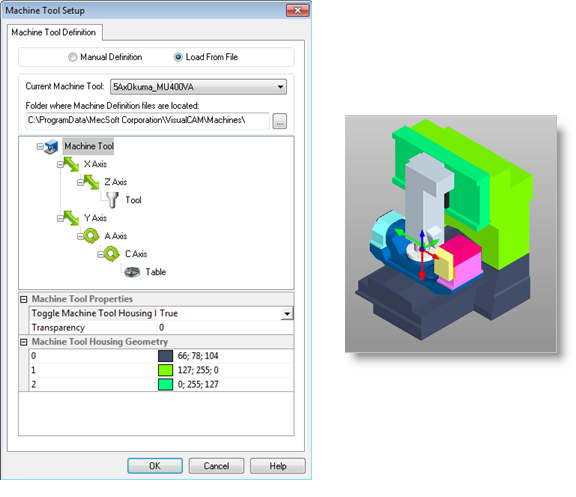Click the Cancel button
Screen dimensions: 576x497
click(216, 466)
